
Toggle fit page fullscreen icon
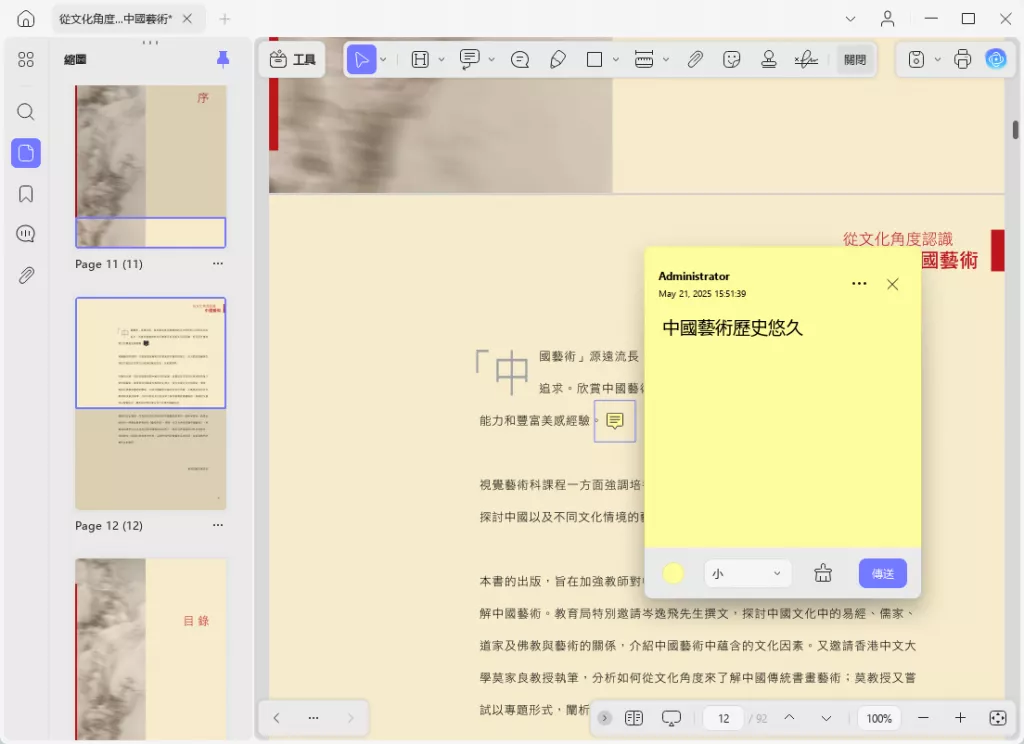[x=998, y=718]
